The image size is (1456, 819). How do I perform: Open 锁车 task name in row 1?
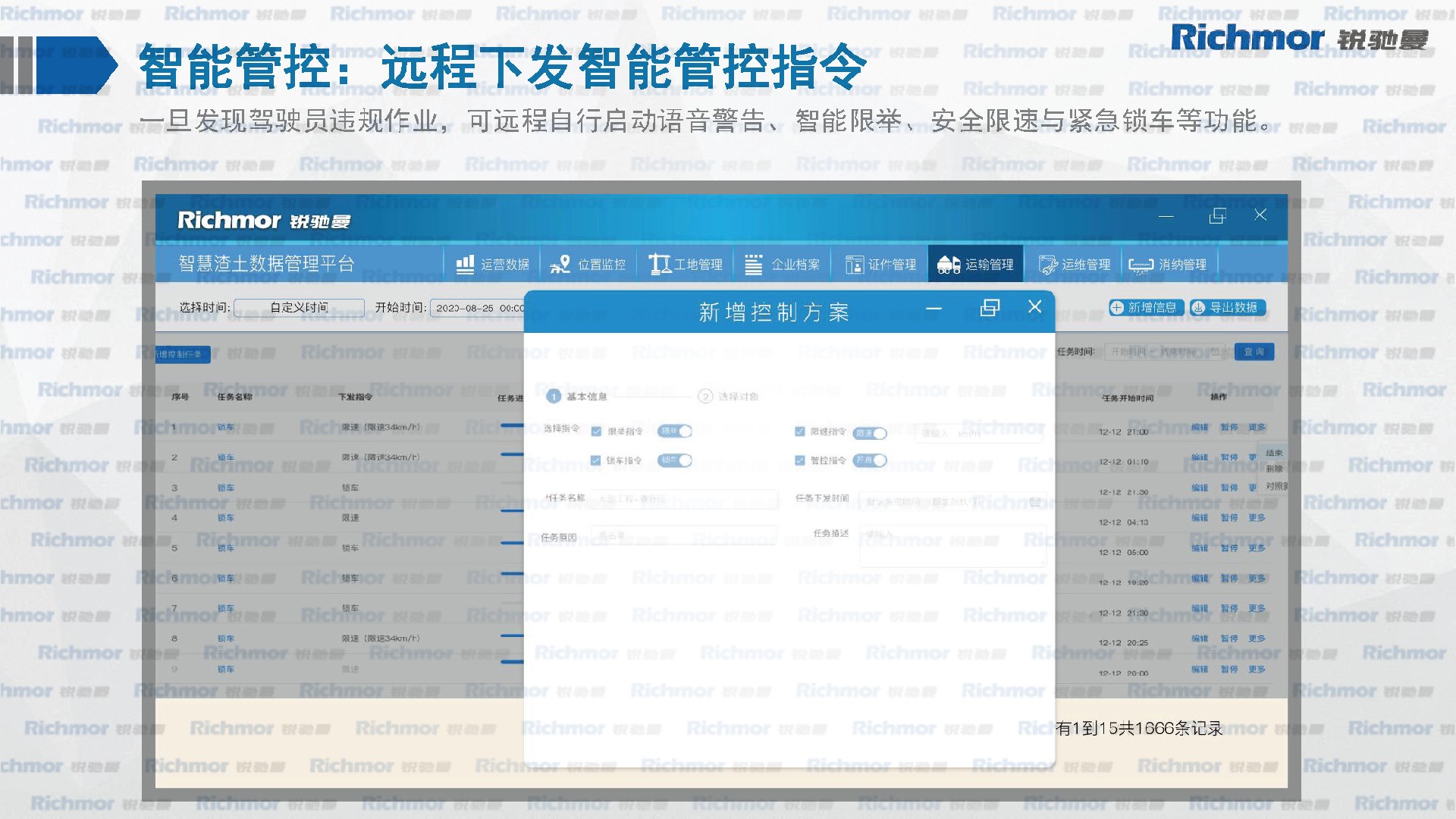(x=226, y=427)
